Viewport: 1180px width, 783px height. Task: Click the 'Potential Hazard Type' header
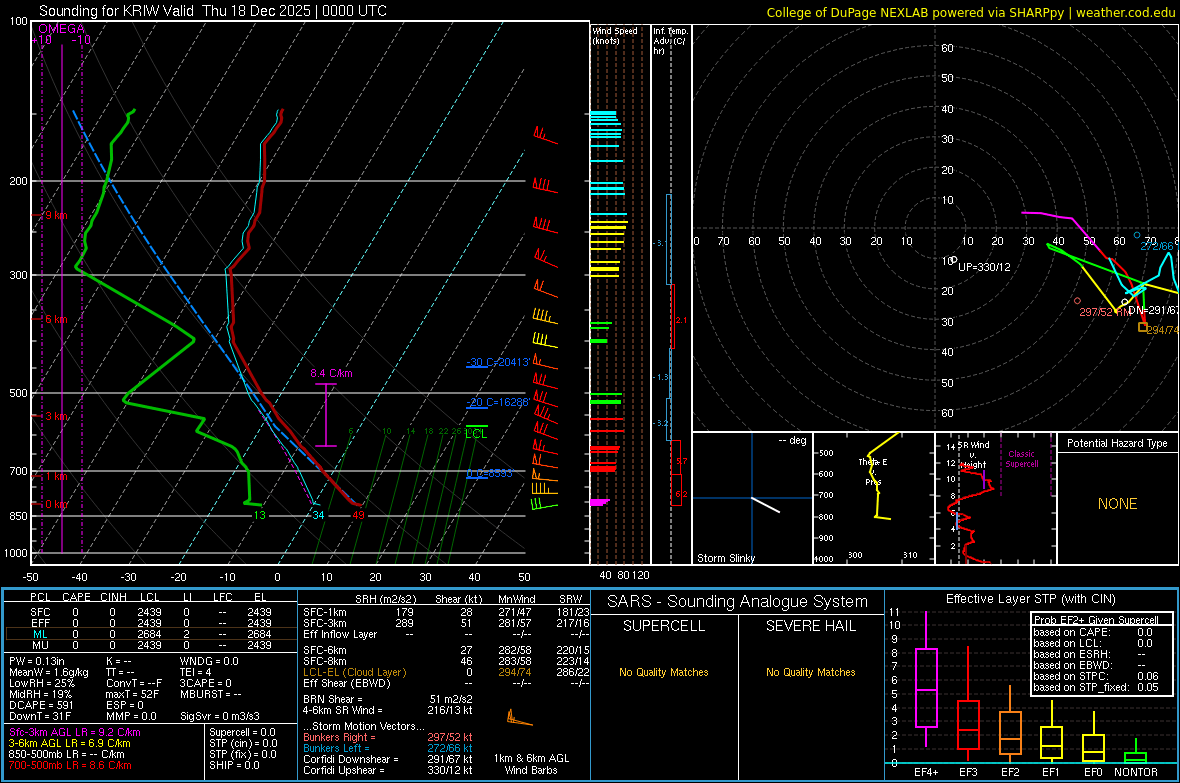point(1117,443)
